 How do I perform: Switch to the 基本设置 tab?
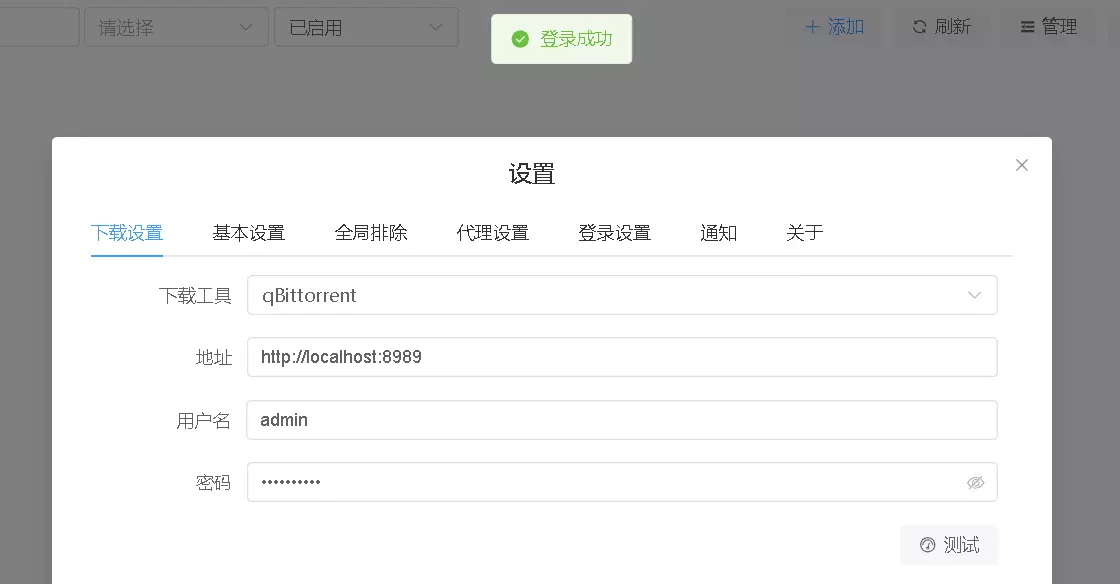(x=249, y=233)
